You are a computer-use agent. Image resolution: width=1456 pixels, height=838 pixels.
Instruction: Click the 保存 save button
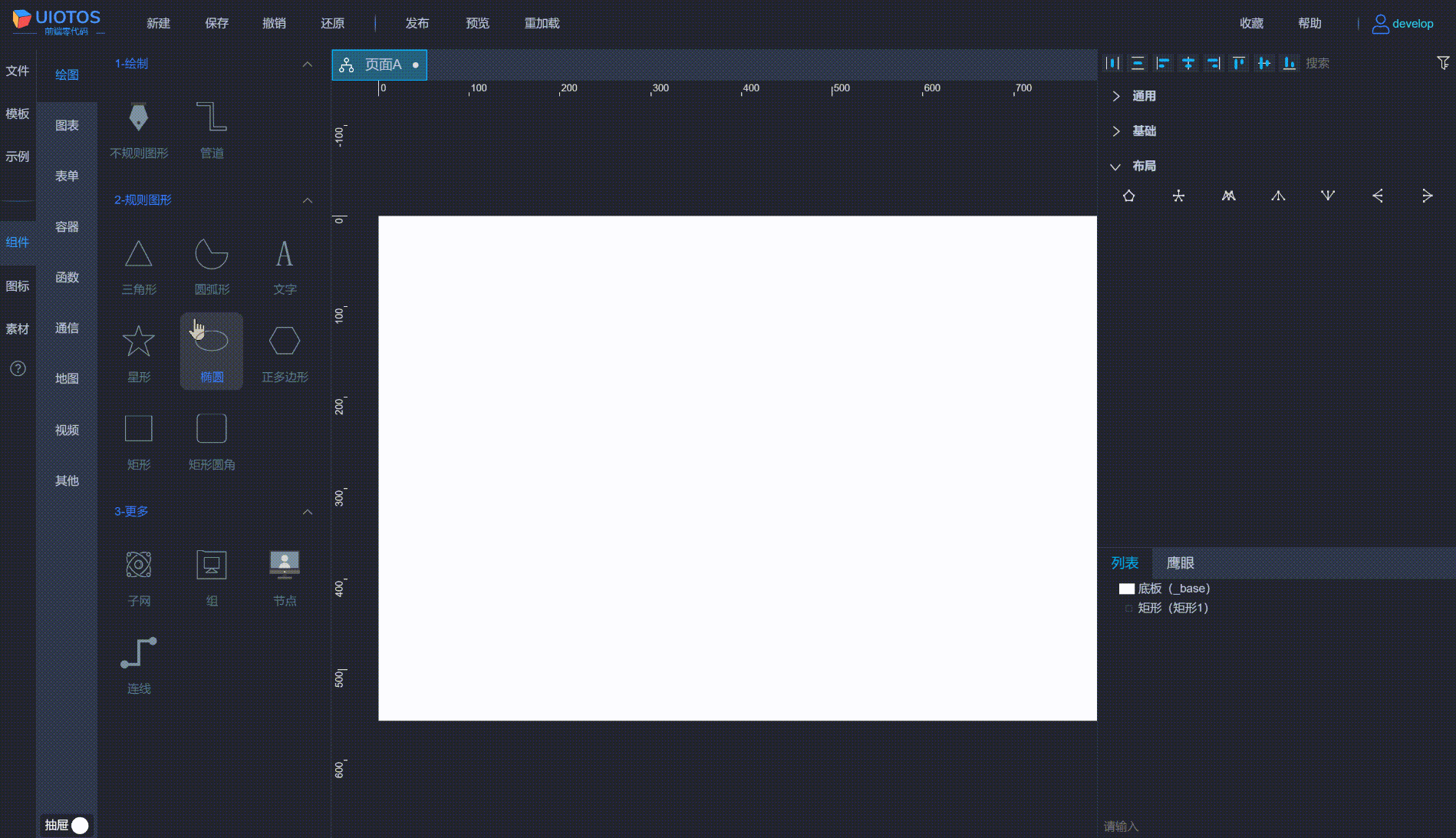(x=216, y=23)
